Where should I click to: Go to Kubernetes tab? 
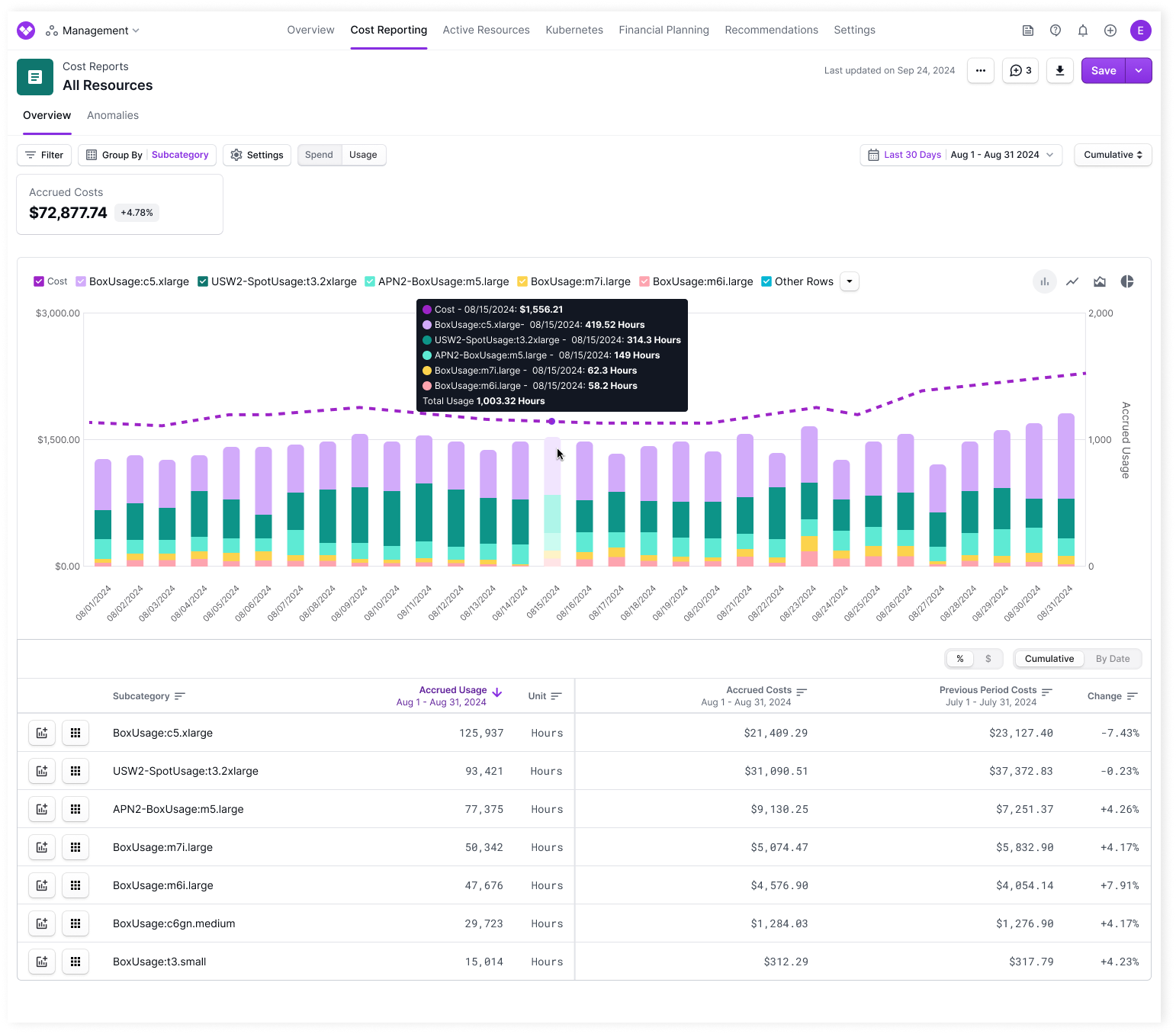click(574, 31)
